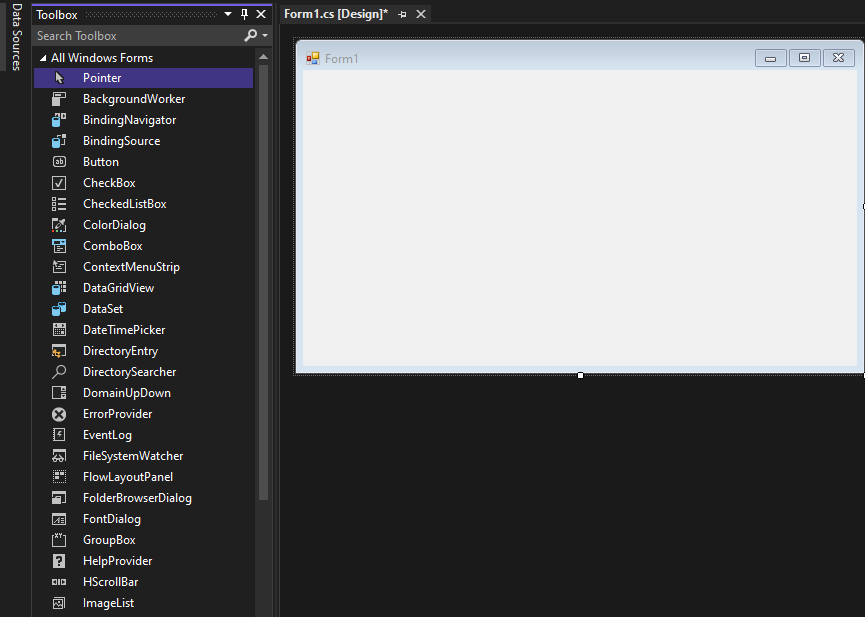Click the Form1 window icon
Viewport: 865px width, 617px height.
pos(313,58)
